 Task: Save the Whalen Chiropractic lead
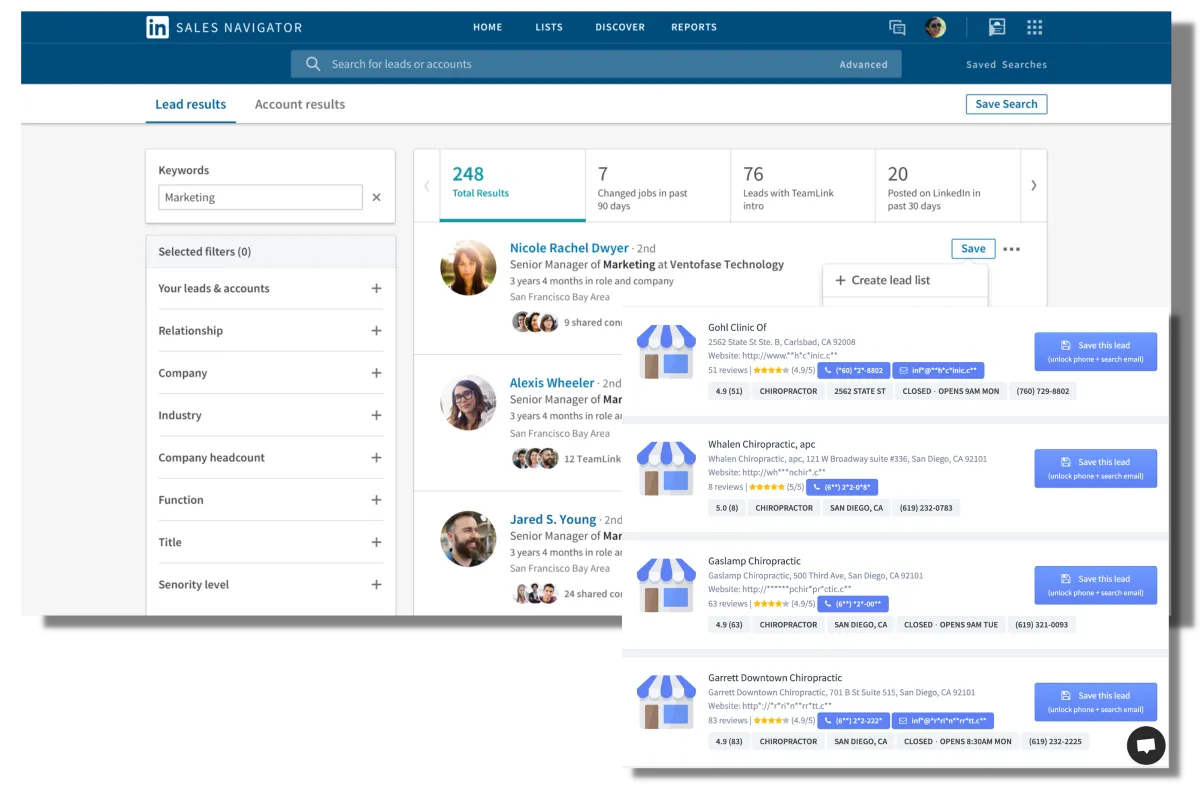pos(1095,469)
